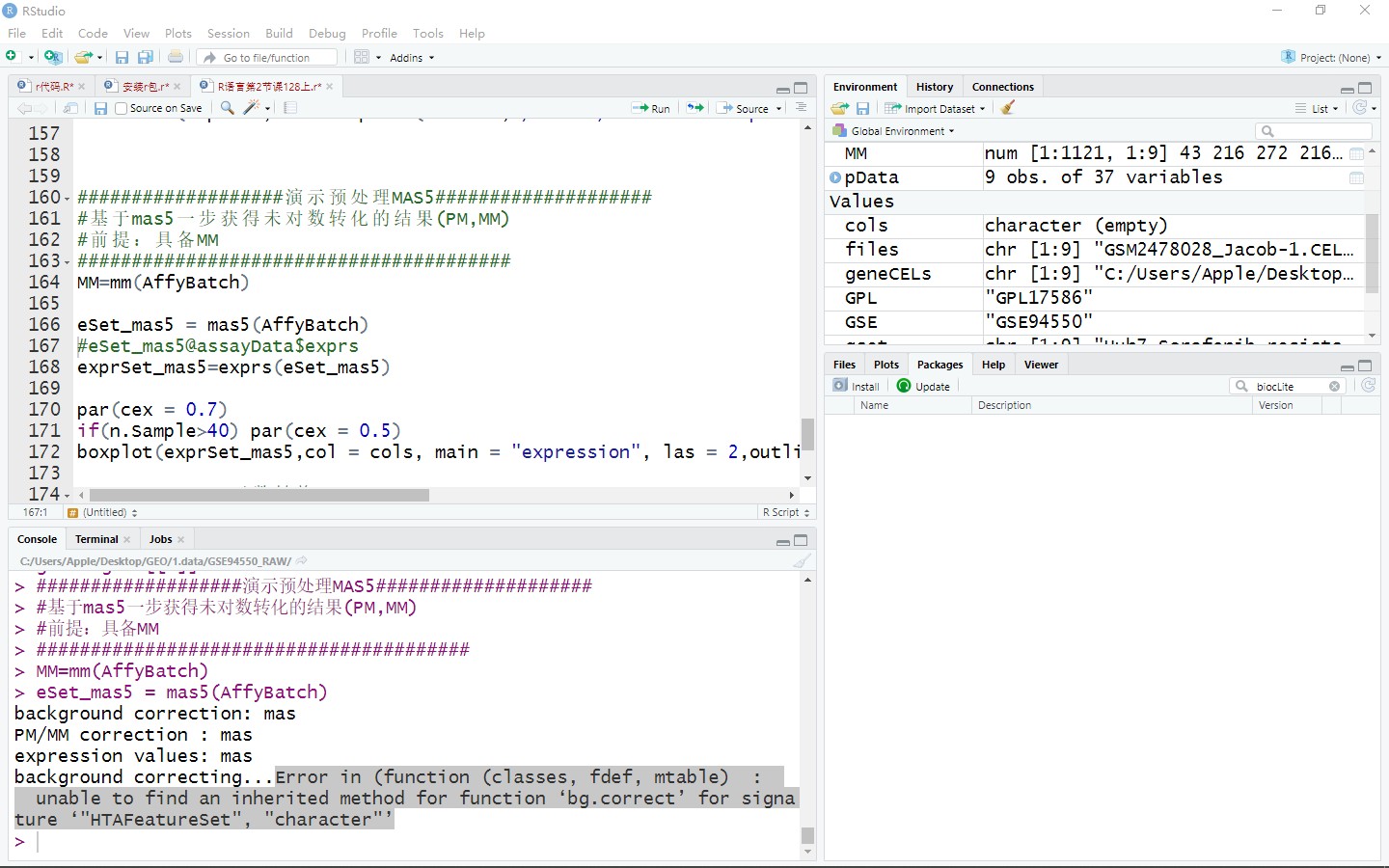This screenshot has width=1389, height=868.
Task: Change the List view mode dropdown
Action: 1317,109
